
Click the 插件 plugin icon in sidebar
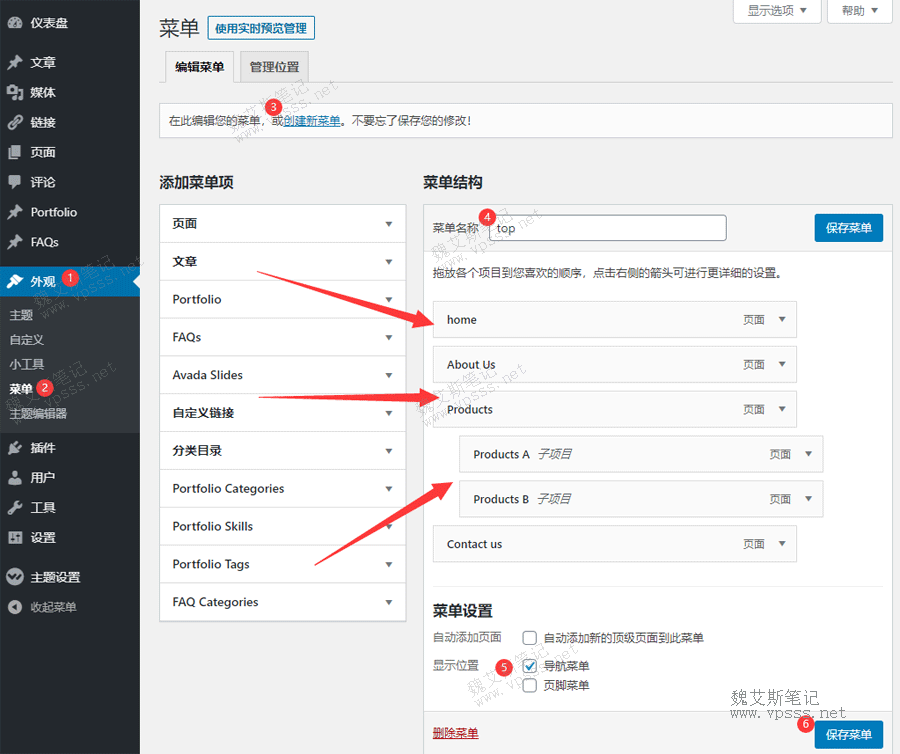coord(15,448)
